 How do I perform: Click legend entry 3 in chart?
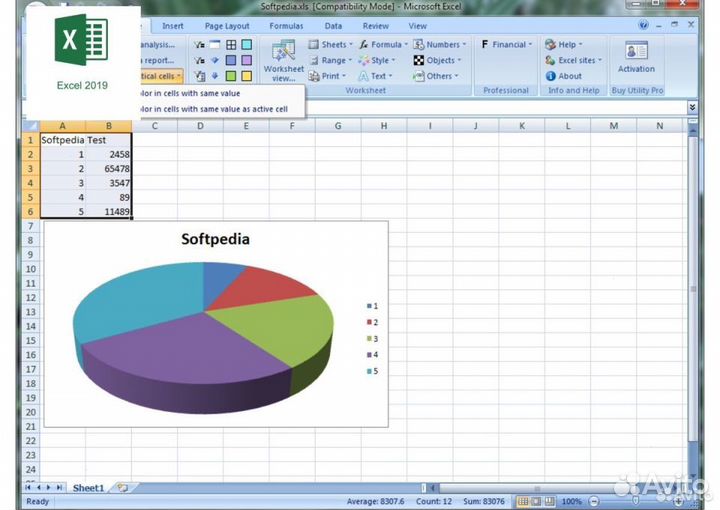(372, 339)
